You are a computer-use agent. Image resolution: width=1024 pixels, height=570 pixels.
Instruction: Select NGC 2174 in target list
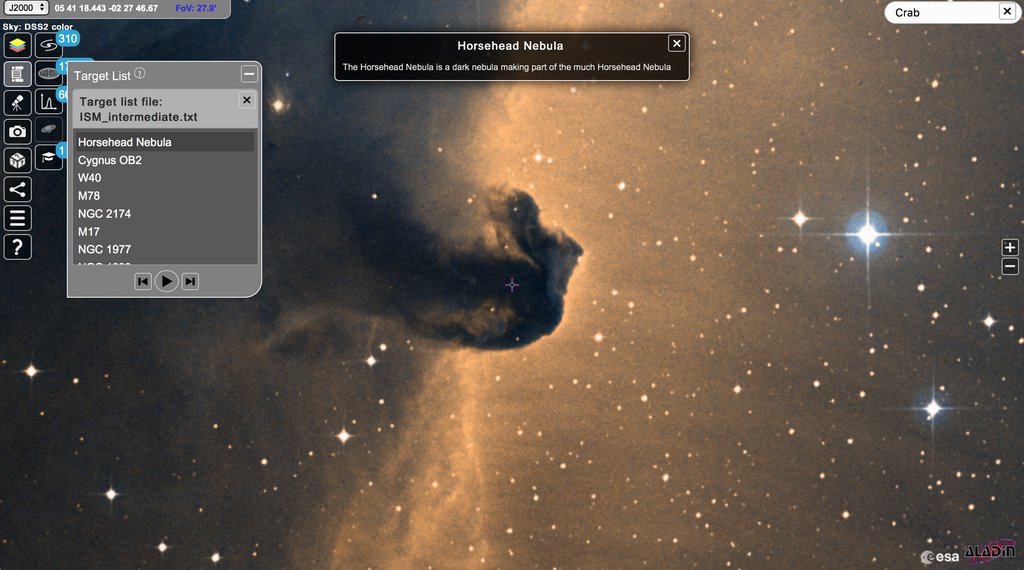click(165, 214)
